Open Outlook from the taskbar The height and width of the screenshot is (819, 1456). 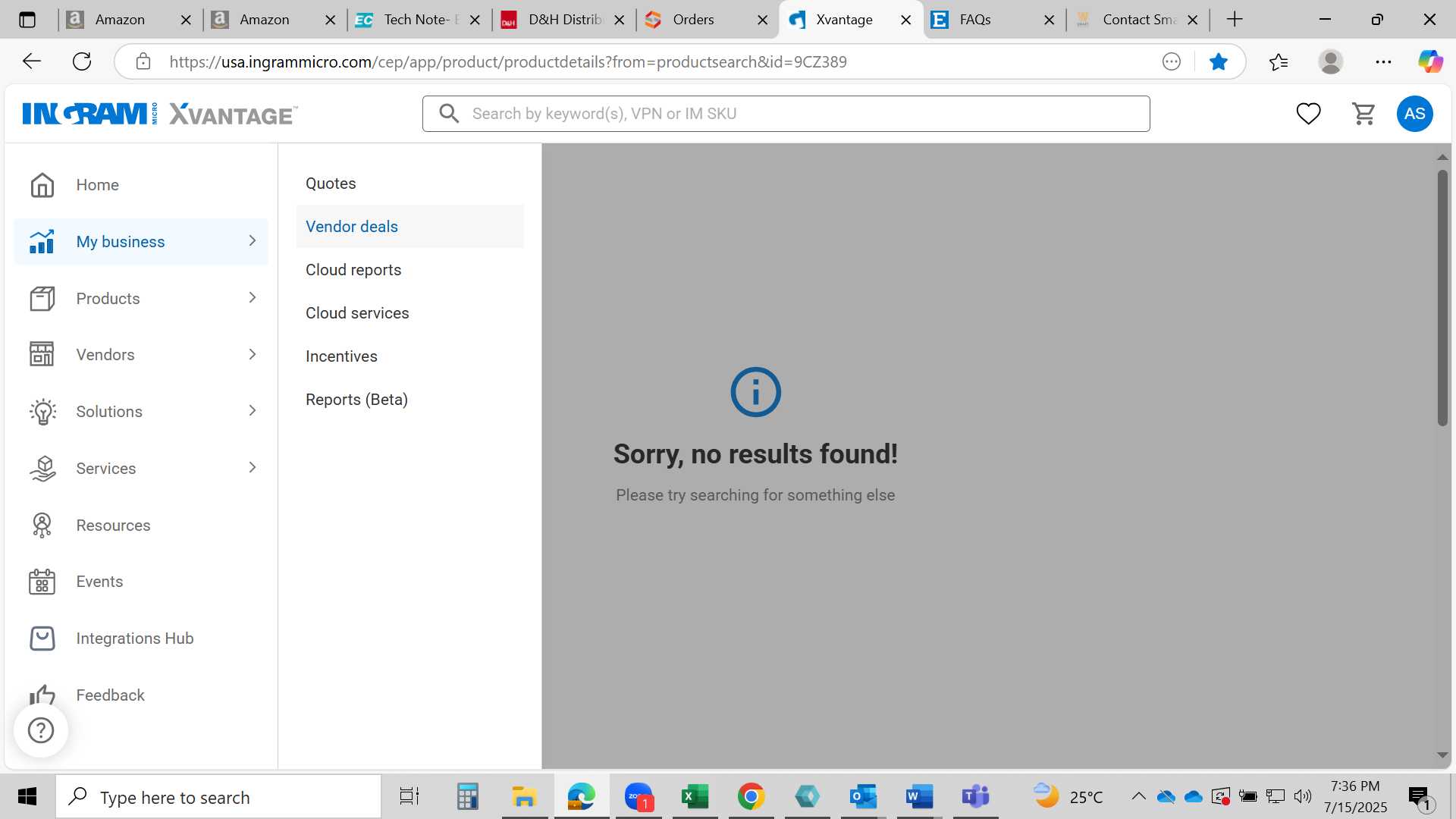863,797
